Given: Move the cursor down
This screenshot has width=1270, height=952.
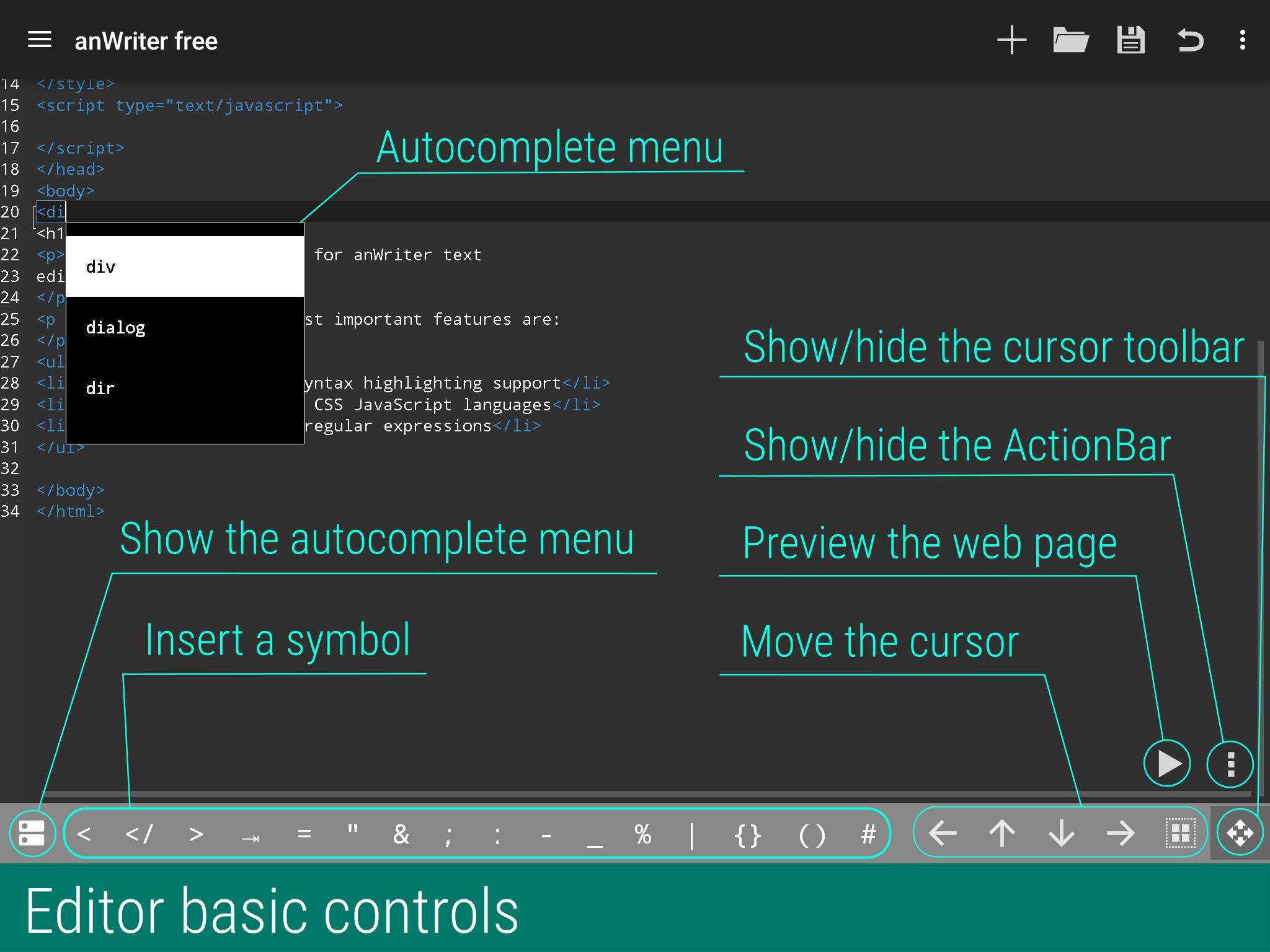Looking at the screenshot, I should (x=1062, y=833).
